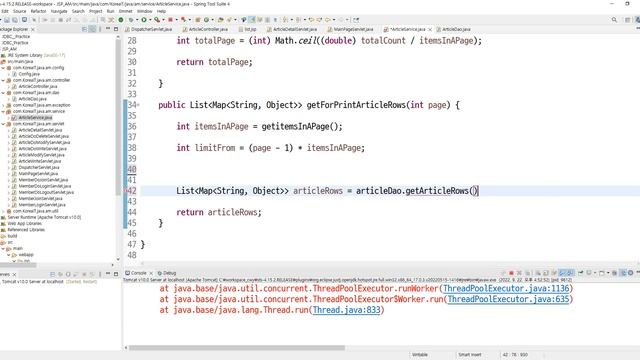Click the Back navigation arrow in toolbar

(x=327, y=20)
